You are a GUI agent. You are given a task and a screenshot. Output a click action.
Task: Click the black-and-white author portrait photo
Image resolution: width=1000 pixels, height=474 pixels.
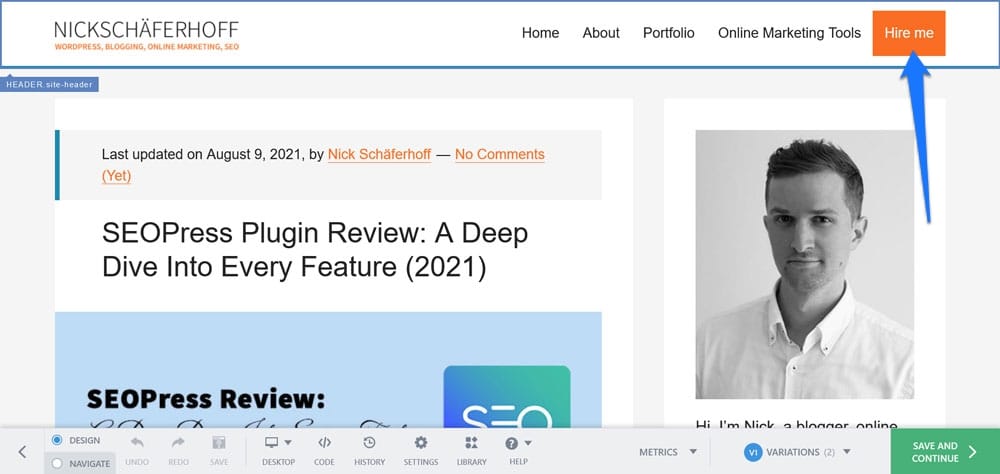click(x=804, y=264)
